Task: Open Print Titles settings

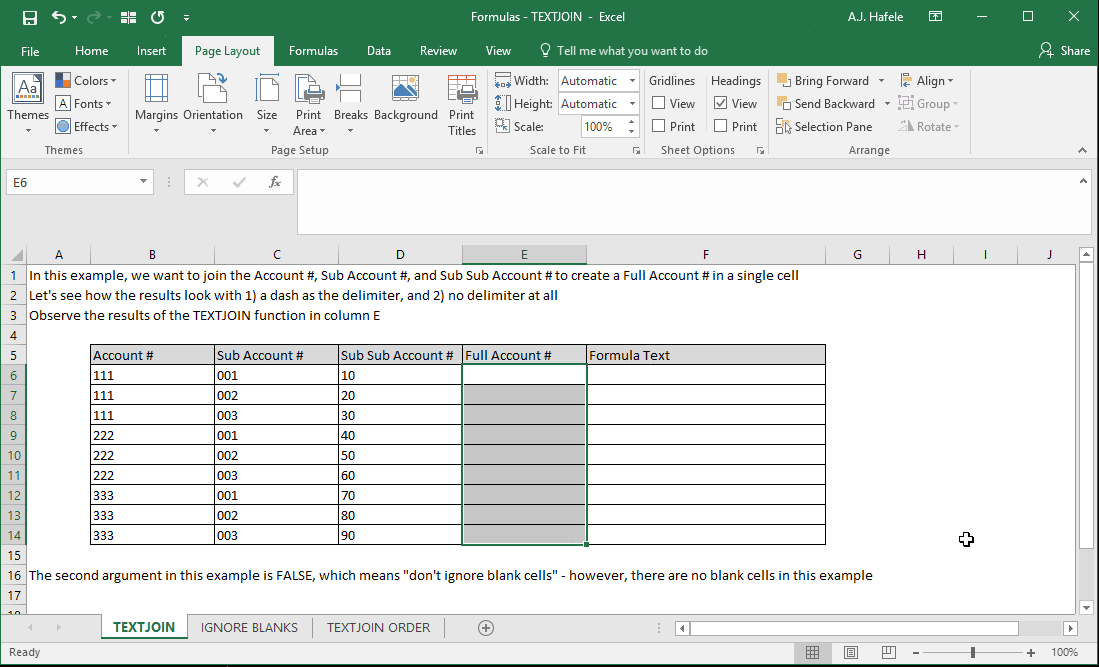Action: 462,104
